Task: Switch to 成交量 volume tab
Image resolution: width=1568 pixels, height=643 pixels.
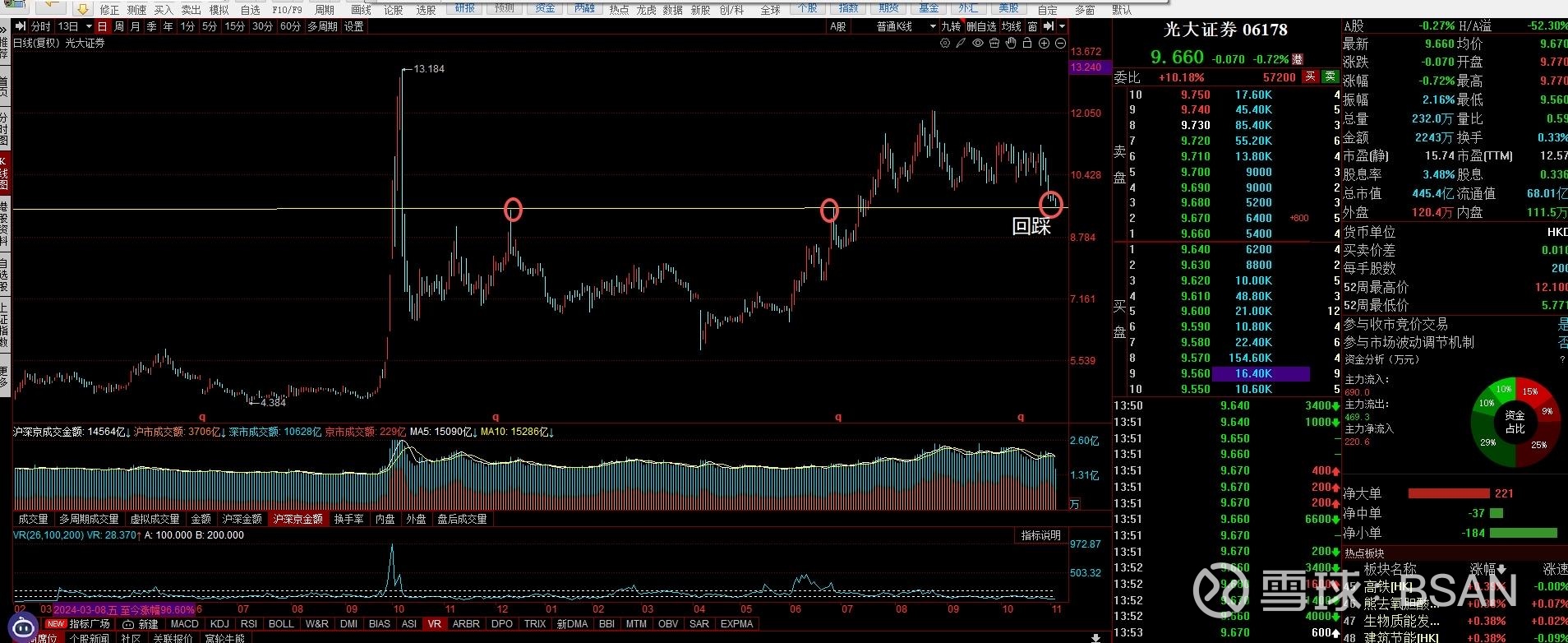Action: pos(34,519)
